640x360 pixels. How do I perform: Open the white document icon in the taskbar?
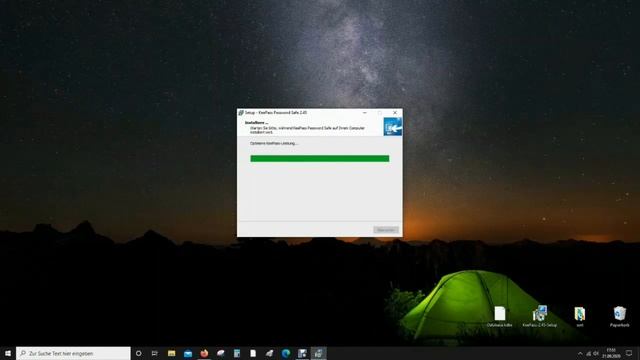click(x=253, y=353)
